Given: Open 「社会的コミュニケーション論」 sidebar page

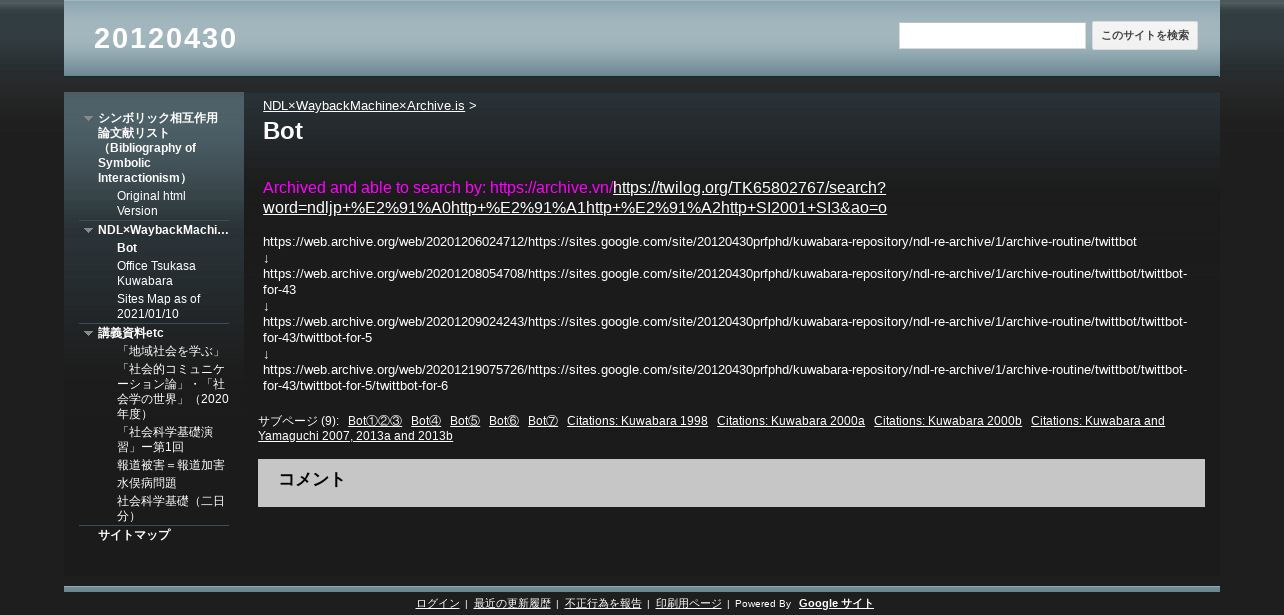Looking at the screenshot, I should pos(172,392).
